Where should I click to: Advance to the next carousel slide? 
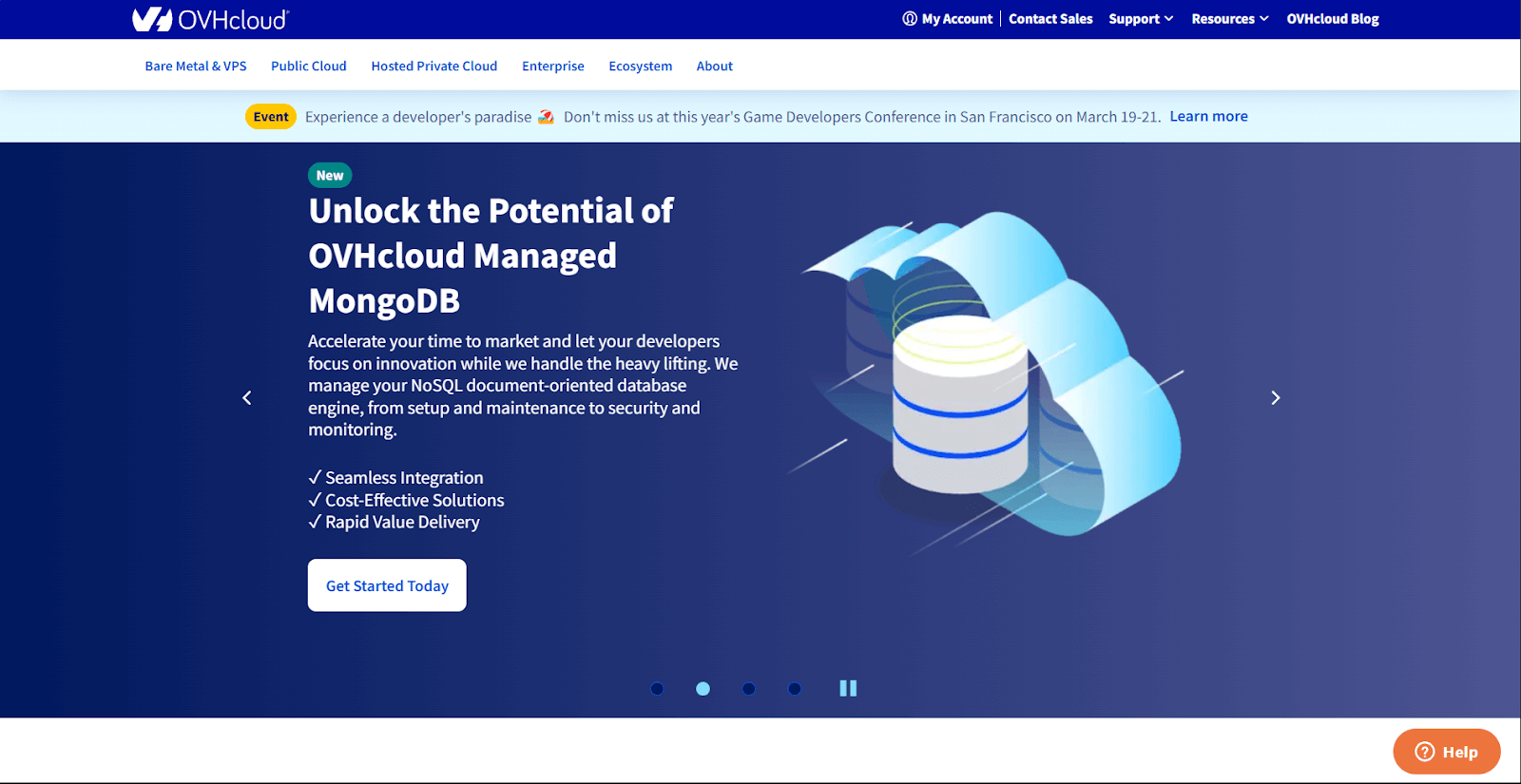[1275, 398]
